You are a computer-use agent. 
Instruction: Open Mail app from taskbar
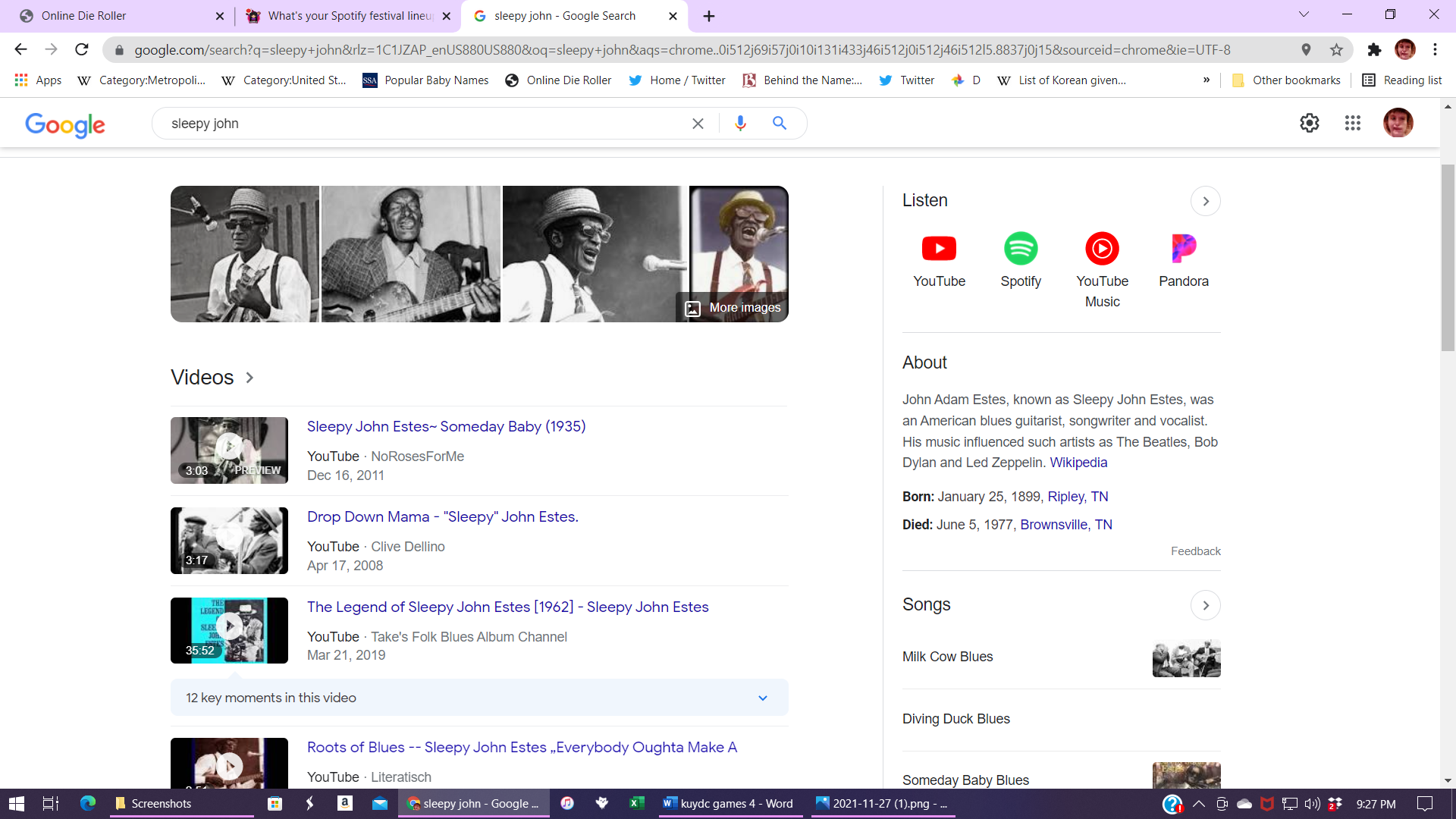coord(379,804)
